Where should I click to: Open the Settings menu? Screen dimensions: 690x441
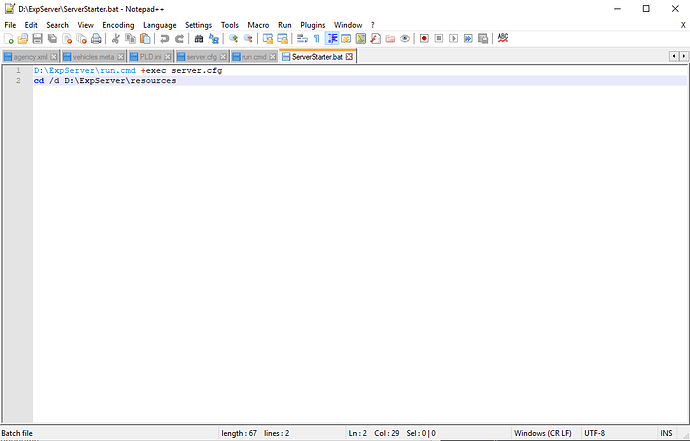coord(198,25)
